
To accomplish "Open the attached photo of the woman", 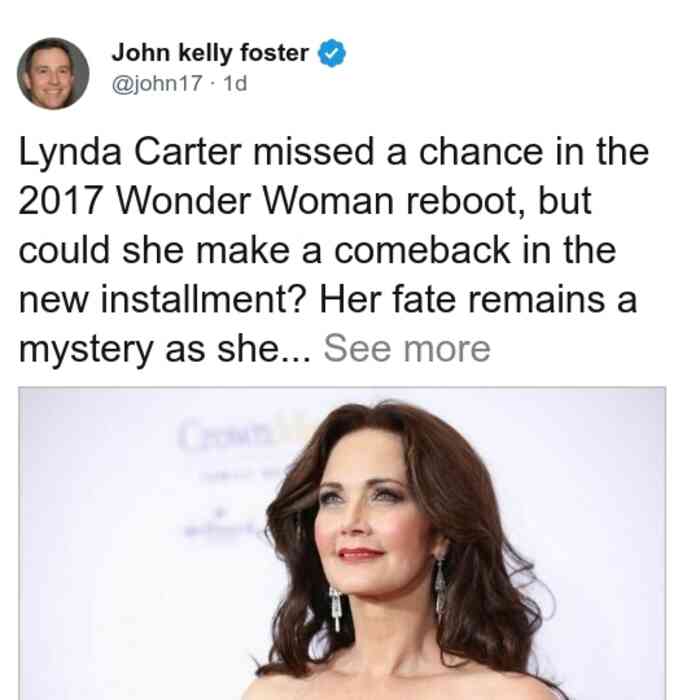I will click(342, 543).
